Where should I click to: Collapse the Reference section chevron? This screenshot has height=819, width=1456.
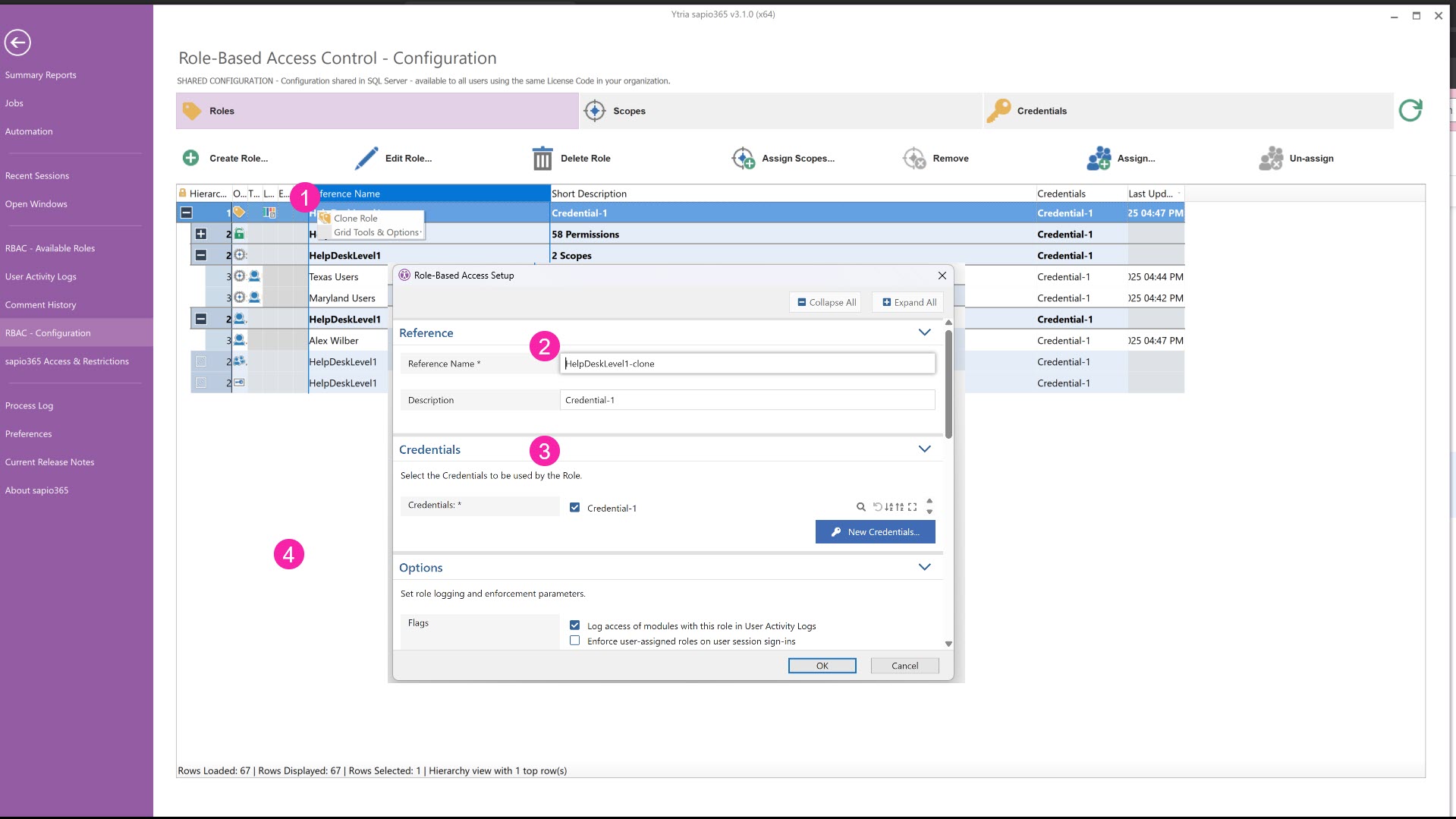924,332
